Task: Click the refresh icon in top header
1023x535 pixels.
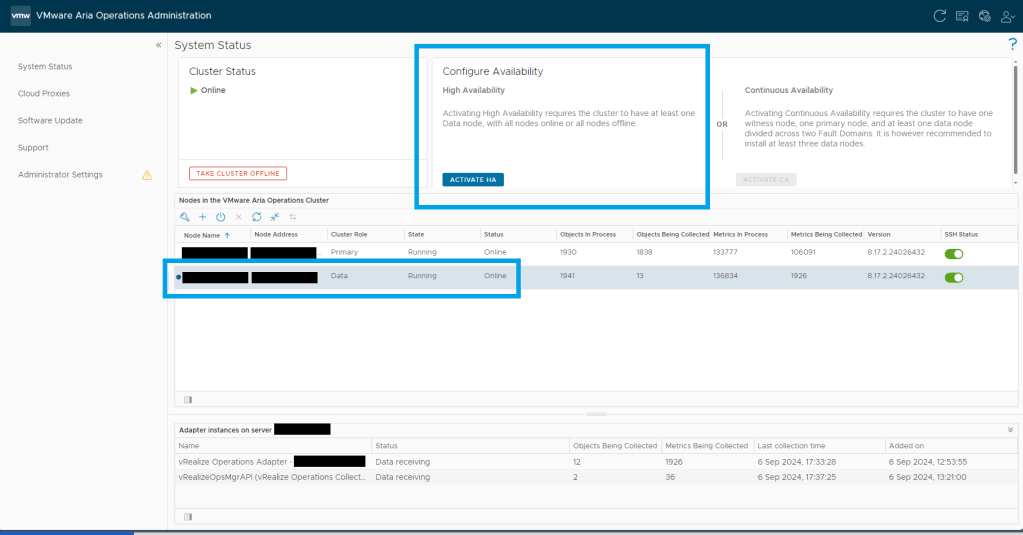Action: (x=939, y=16)
